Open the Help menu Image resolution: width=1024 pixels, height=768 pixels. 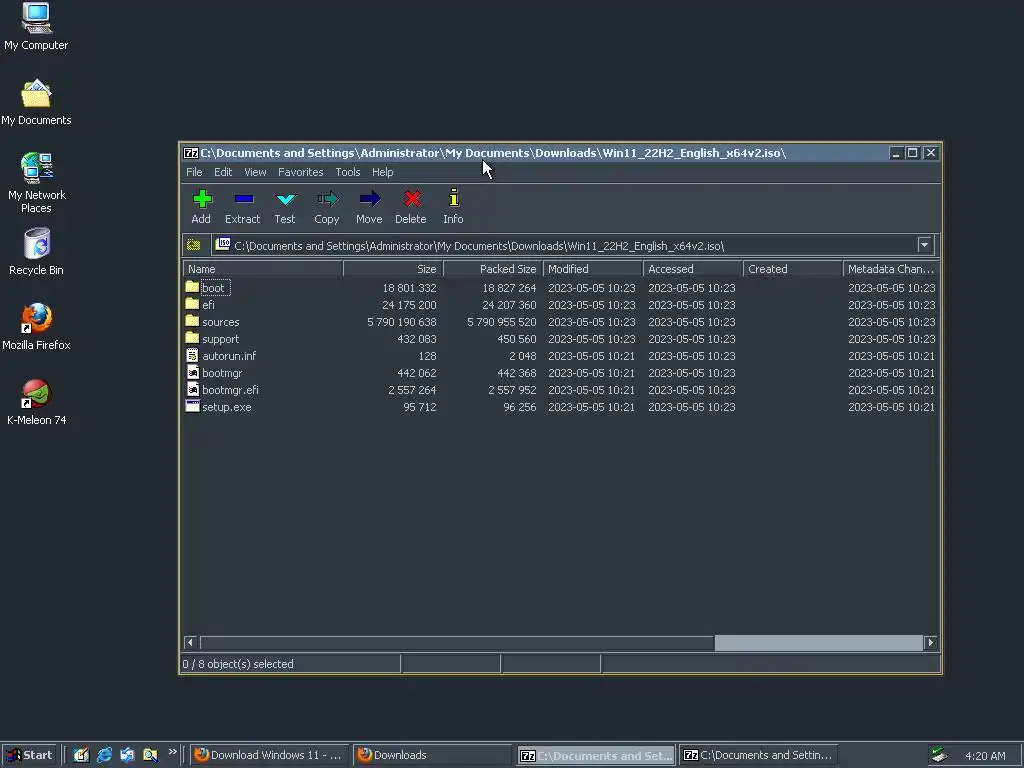coord(383,172)
